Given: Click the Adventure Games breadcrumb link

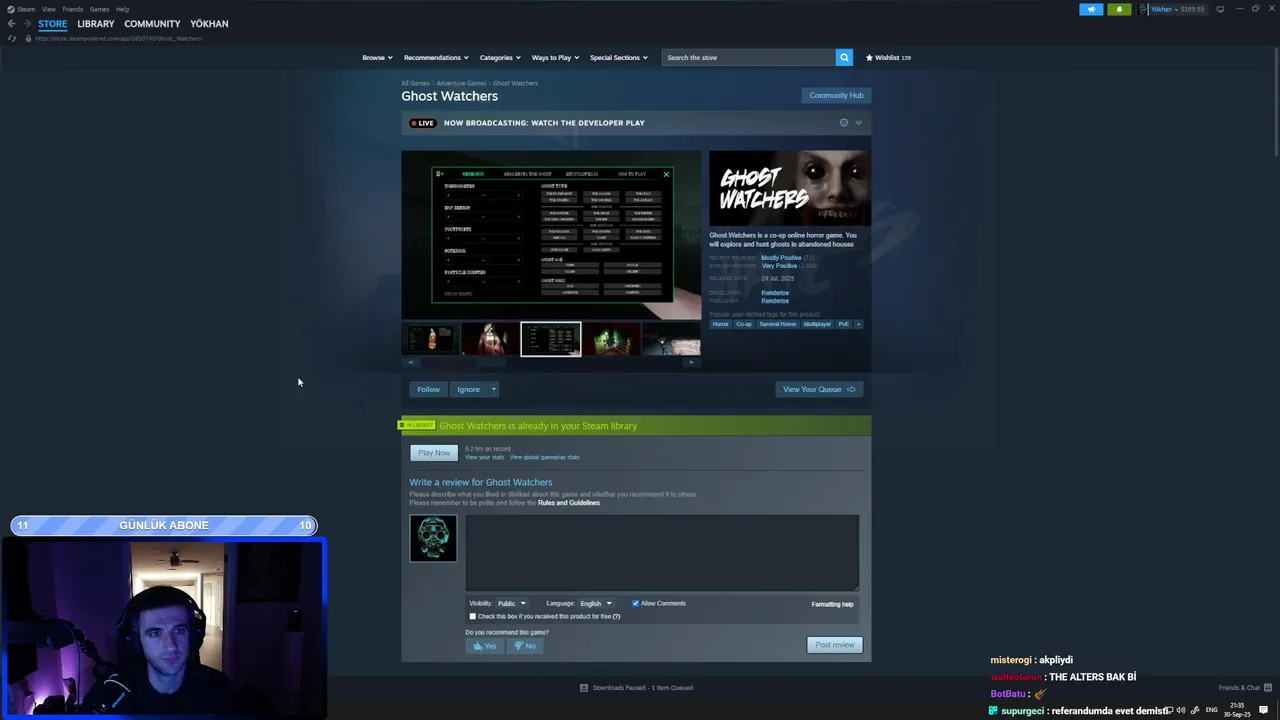Looking at the screenshot, I should click(461, 83).
